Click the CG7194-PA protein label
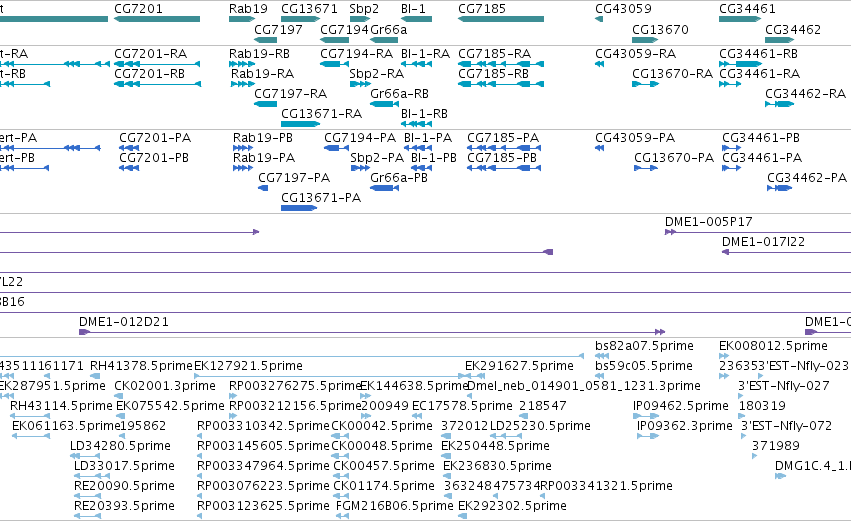Screen dimensions: 851x521 pos(360,138)
